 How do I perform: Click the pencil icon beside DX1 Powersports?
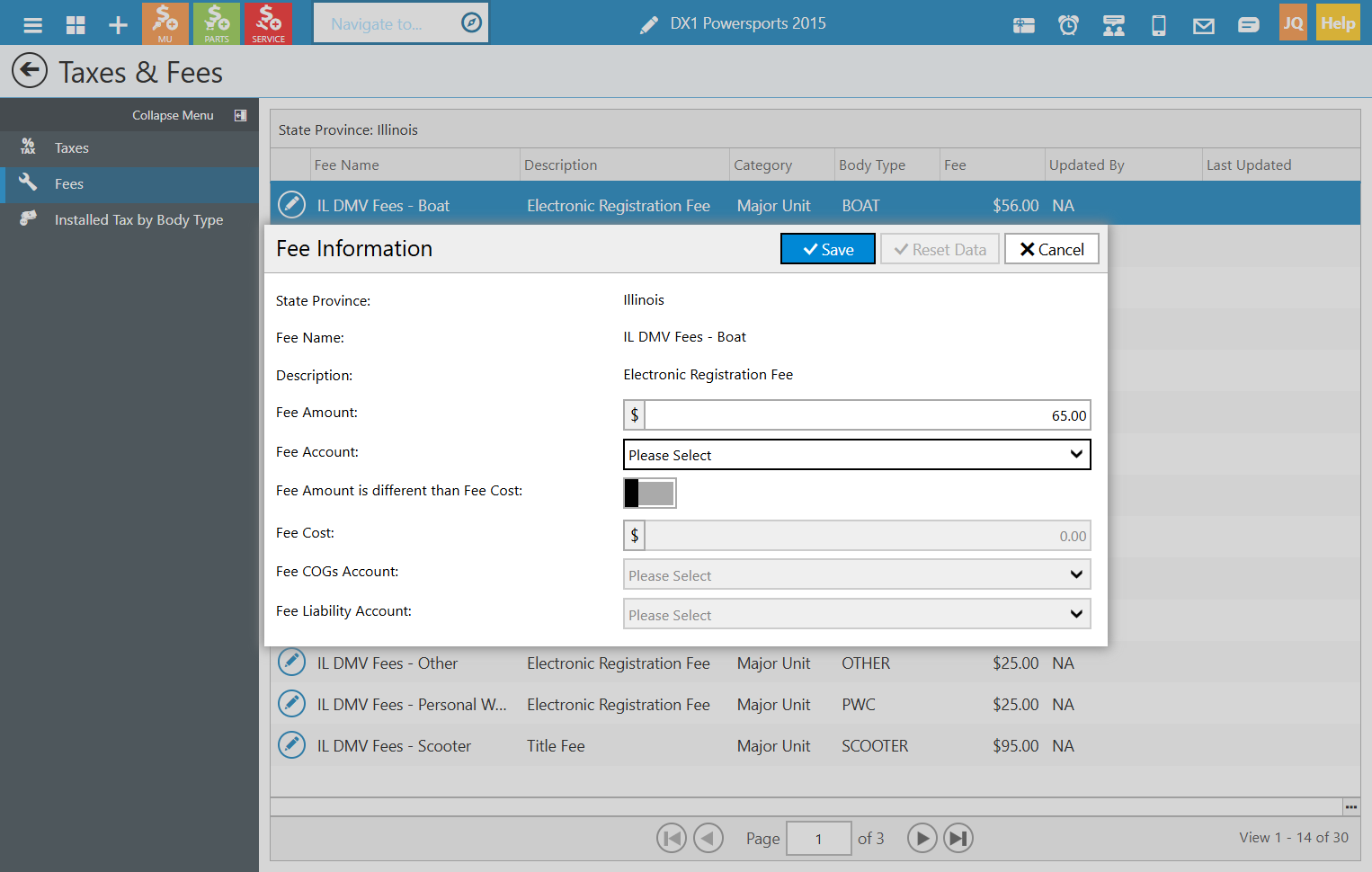pyautogui.click(x=648, y=25)
